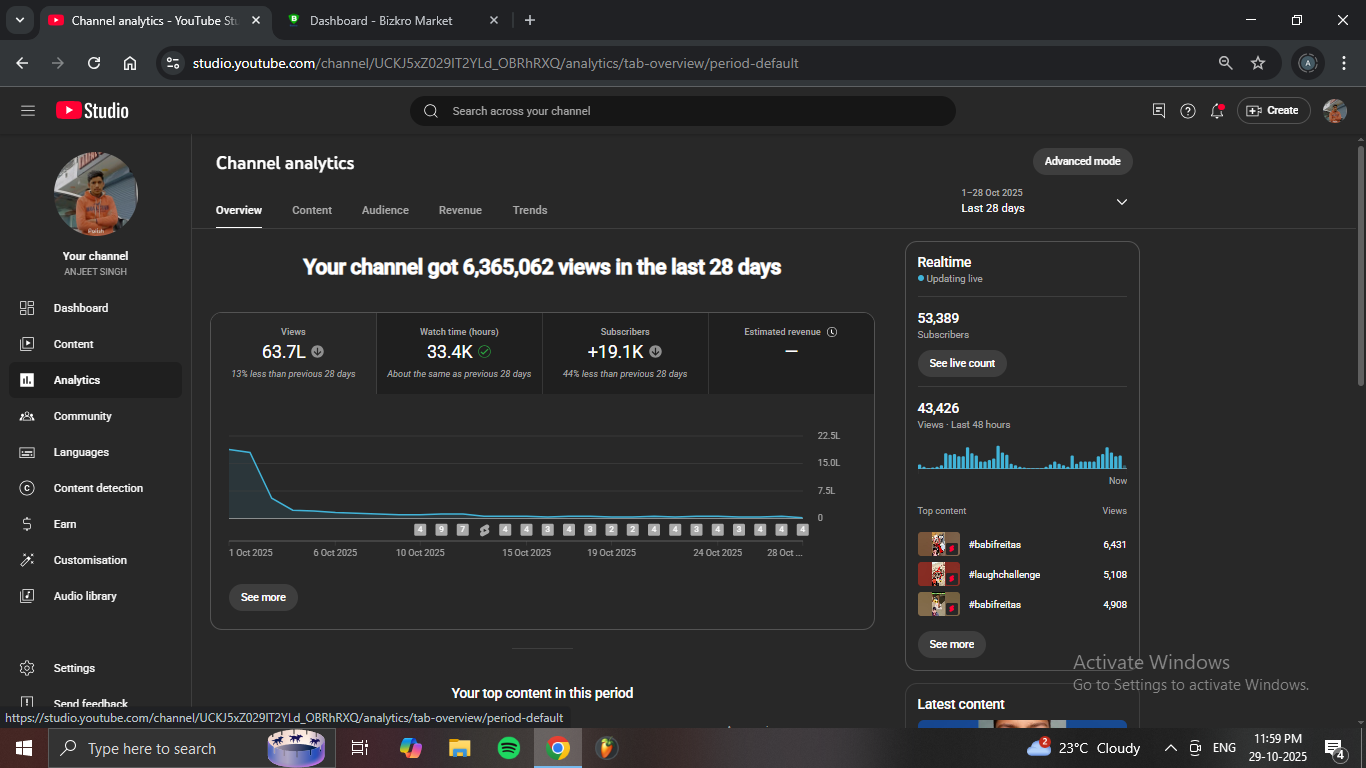Show hidden icons in system tray

click(x=1170, y=748)
